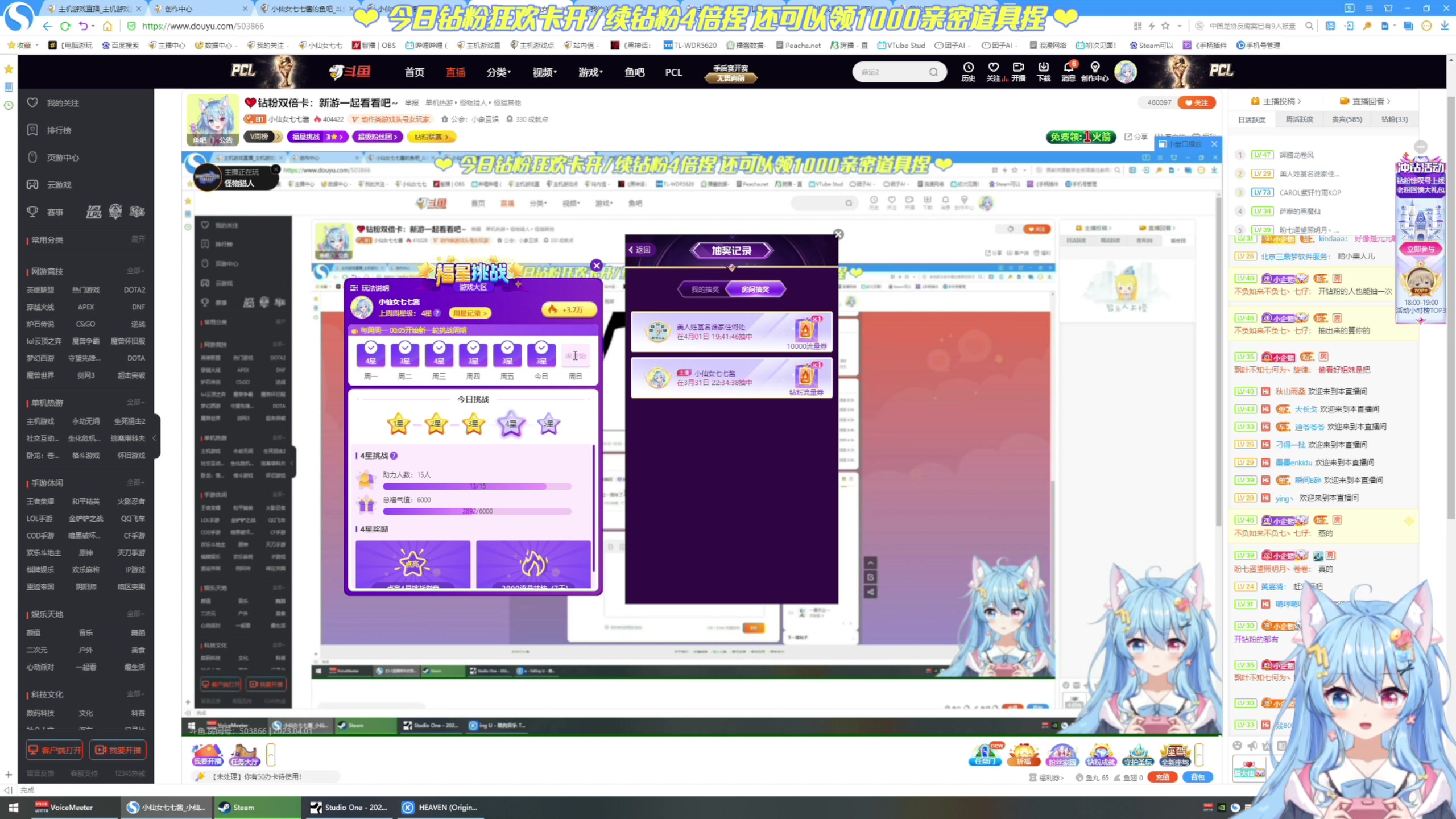Collapse the left sidebar with the arrow handle

[154, 437]
